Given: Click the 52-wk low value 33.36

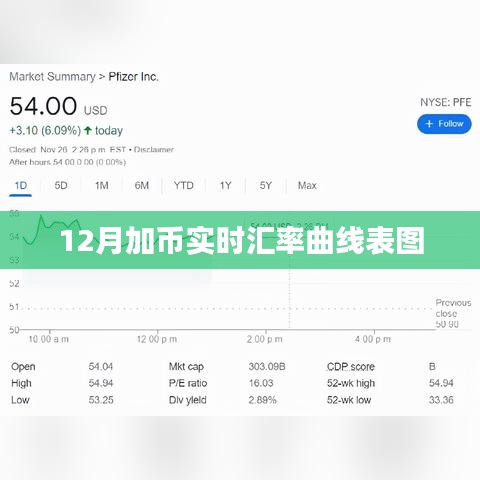Looking at the screenshot, I should coord(441,400).
